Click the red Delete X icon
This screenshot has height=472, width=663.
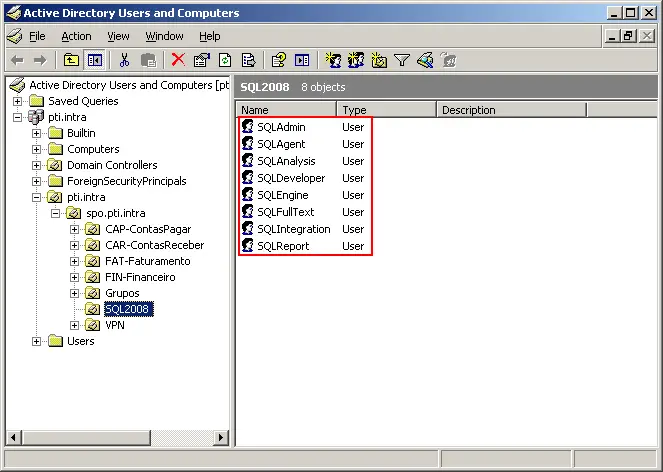coord(178,60)
